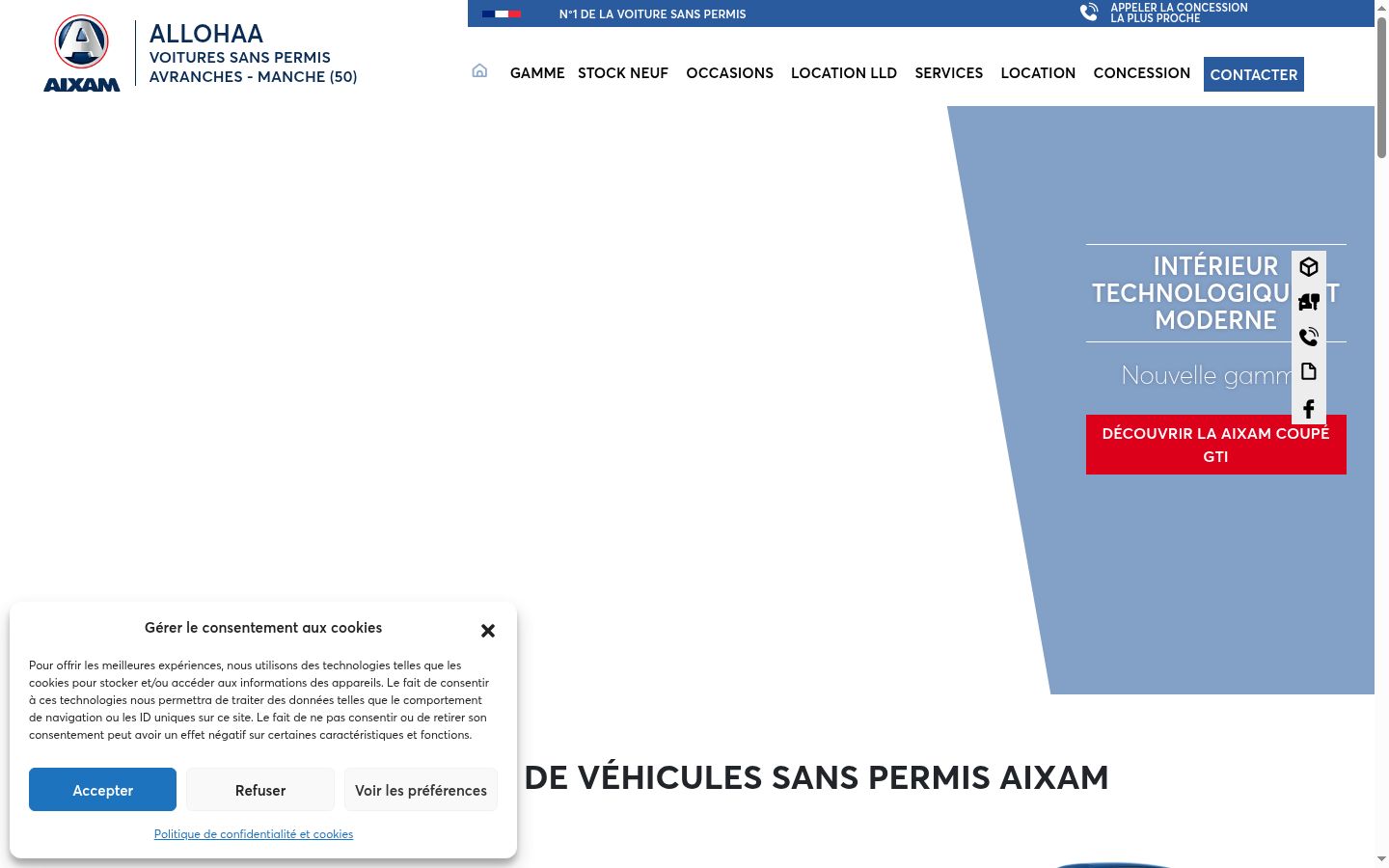Open the document icon in side panel
Viewport: 1389px width, 868px height.
pos(1309,371)
